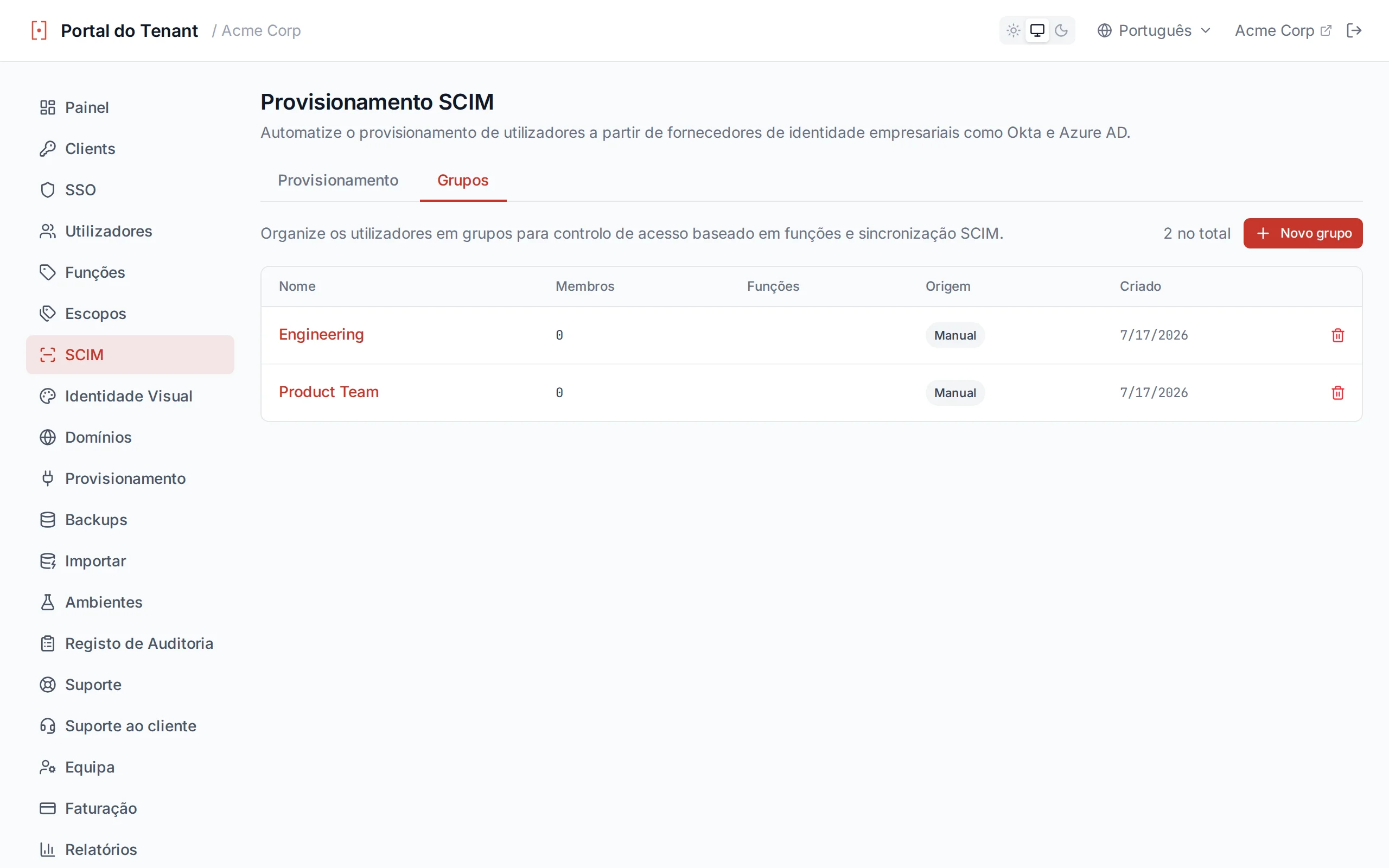The image size is (1389, 868).
Task: Delete the Engineering group trash icon
Action: pyautogui.click(x=1338, y=335)
